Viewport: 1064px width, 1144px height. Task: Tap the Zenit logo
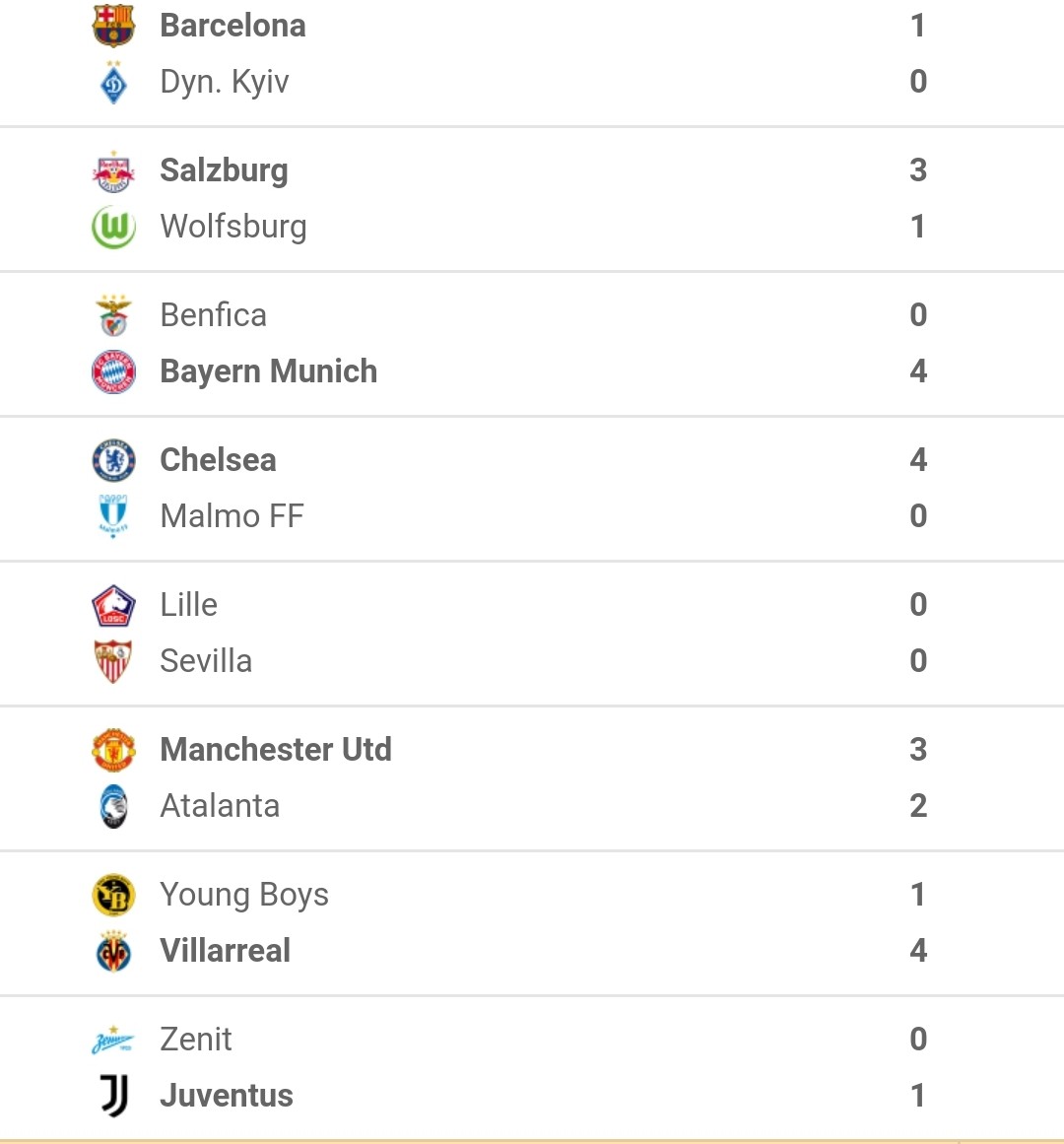(x=113, y=1041)
